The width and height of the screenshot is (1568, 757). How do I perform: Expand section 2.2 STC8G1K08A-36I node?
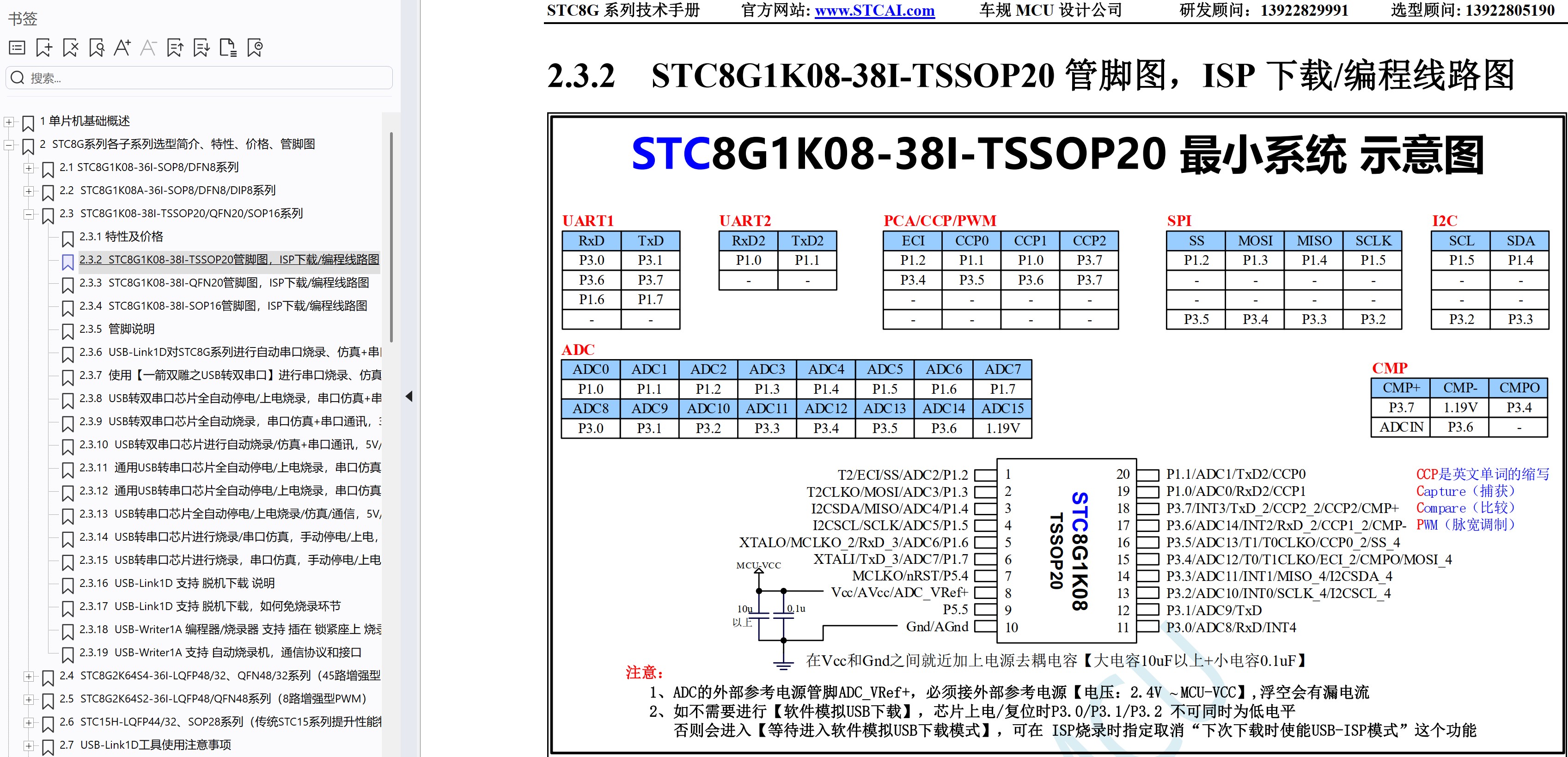(29, 191)
